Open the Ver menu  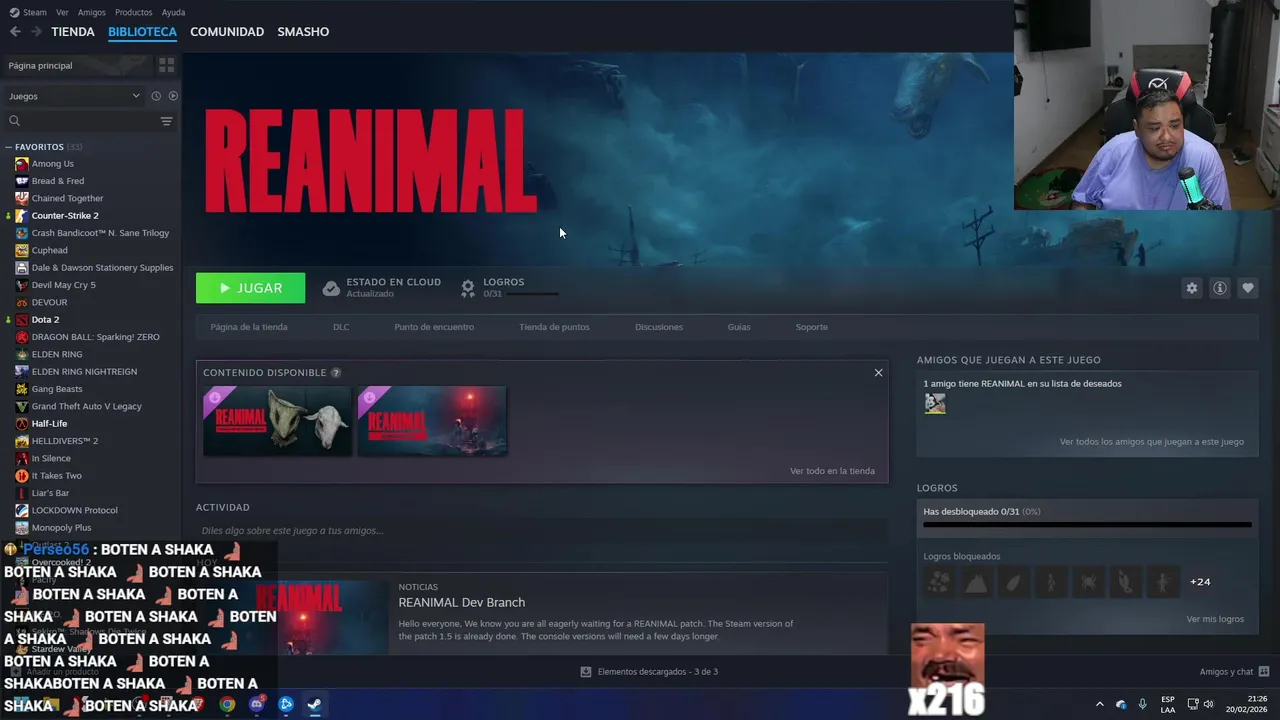pos(62,12)
